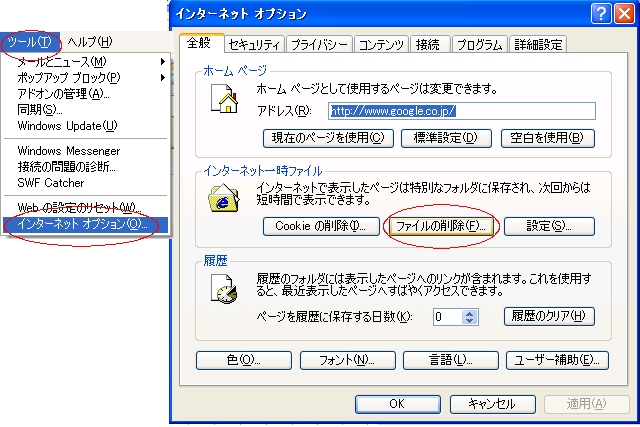This screenshot has width=640, height=427.
Task: Open フォント(N)... font settings
Action: tap(347, 360)
